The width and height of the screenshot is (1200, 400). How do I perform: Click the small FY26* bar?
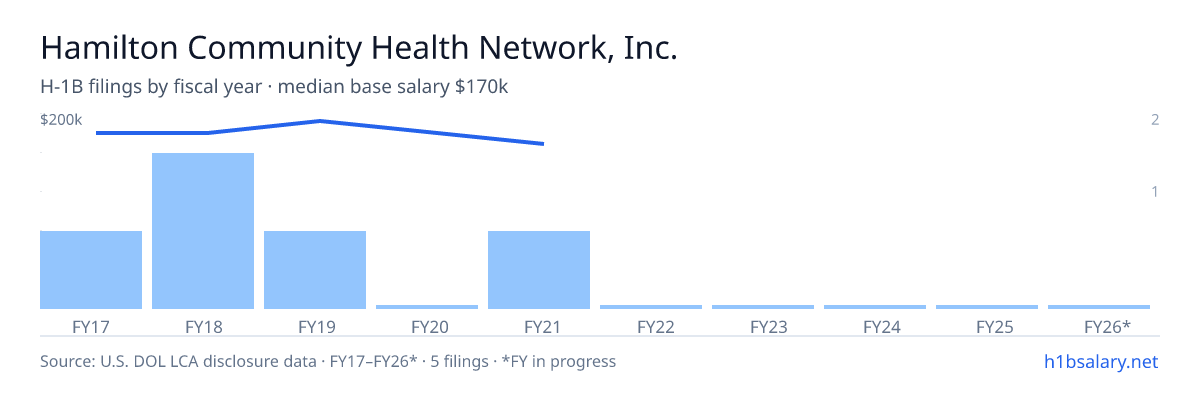(1099, 307)
